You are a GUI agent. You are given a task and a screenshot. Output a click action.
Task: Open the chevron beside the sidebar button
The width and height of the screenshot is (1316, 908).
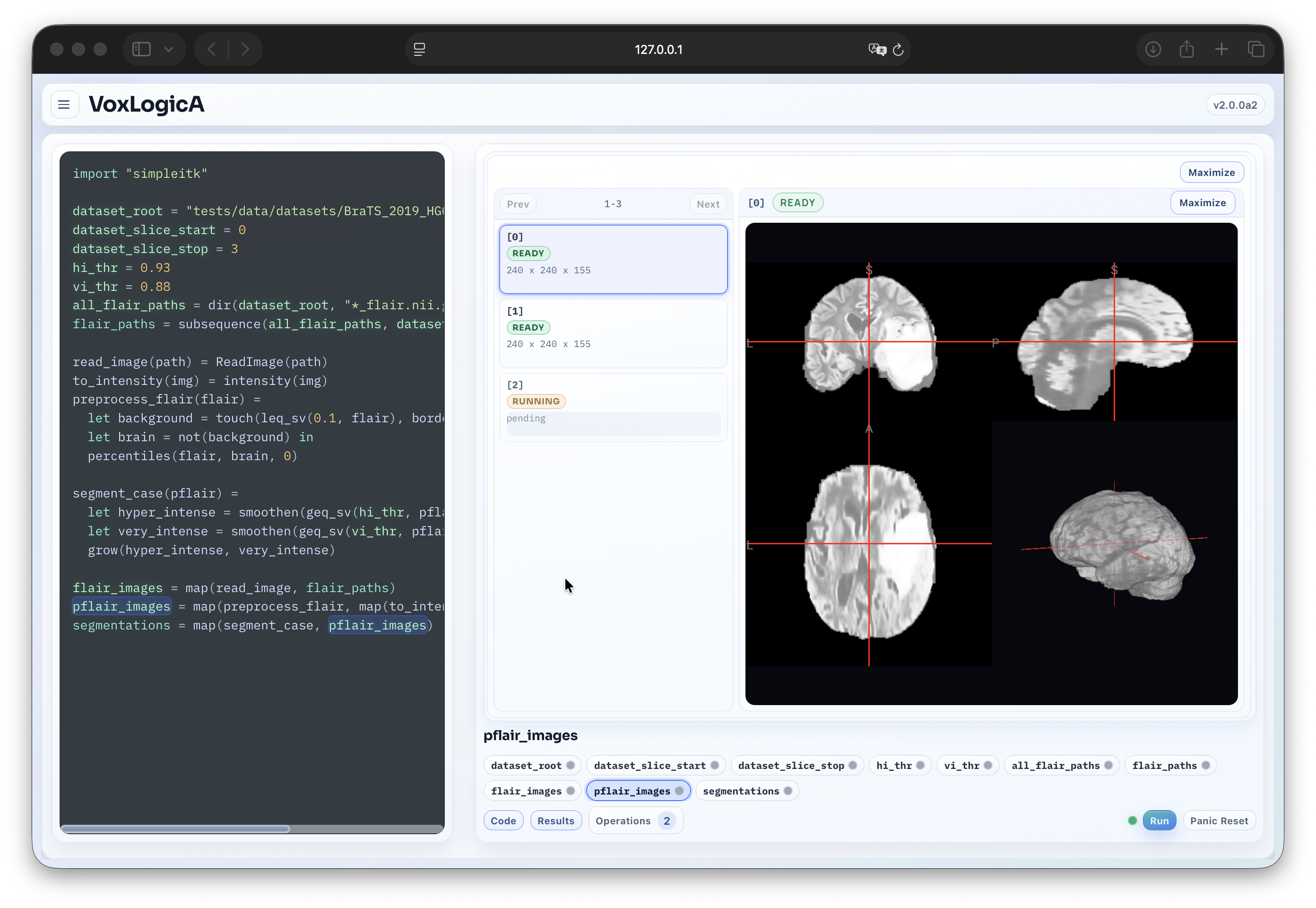click(169, 49)
